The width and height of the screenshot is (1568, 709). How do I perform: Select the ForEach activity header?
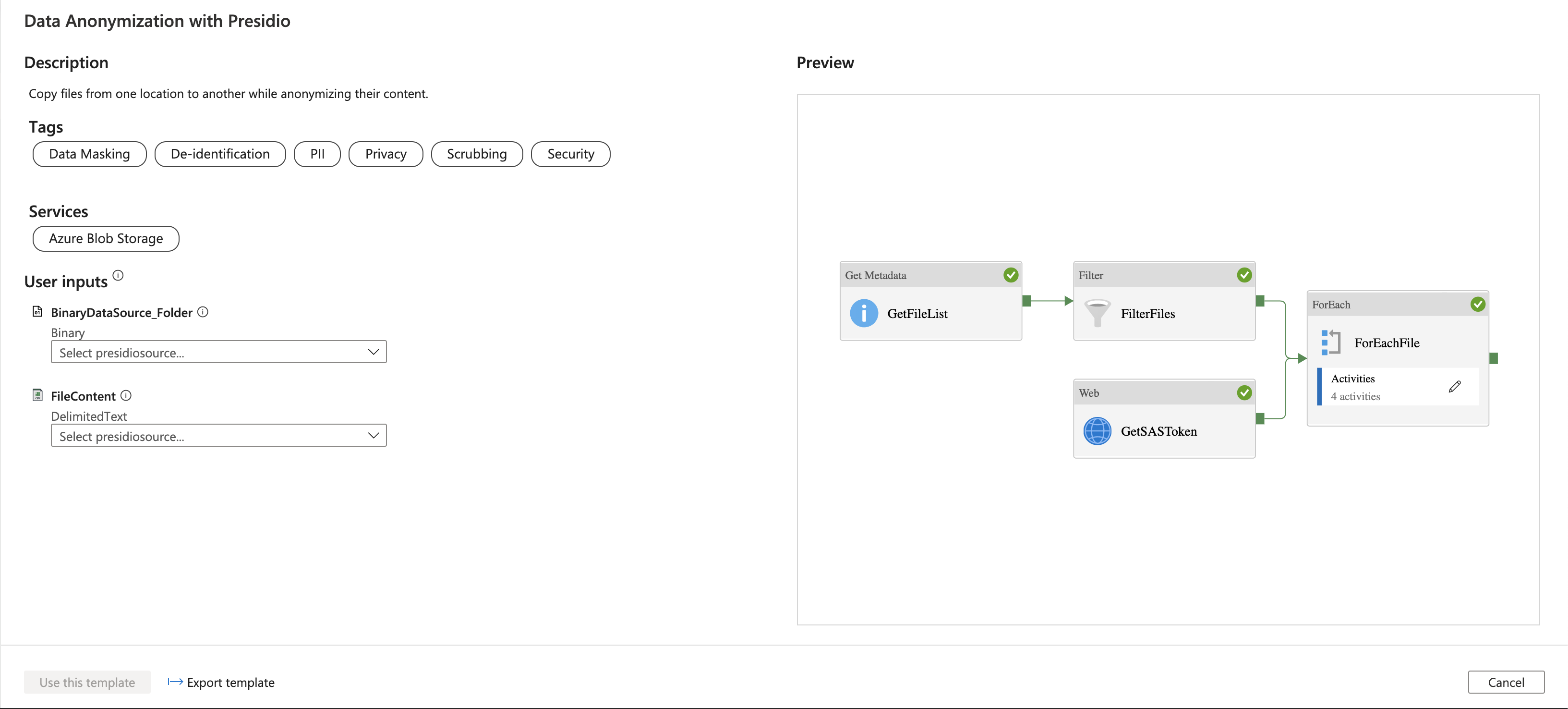tap(1398, 305)
